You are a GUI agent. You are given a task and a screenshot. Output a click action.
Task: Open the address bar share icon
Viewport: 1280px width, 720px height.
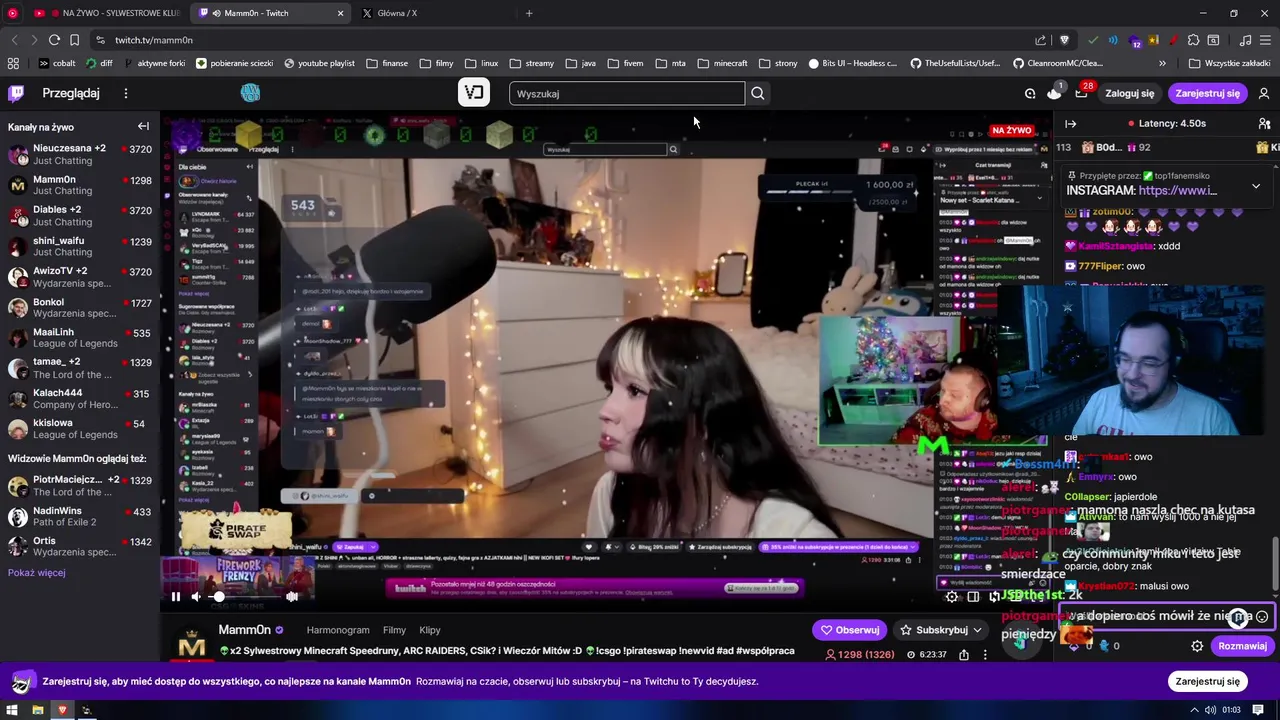(1041, 40)
